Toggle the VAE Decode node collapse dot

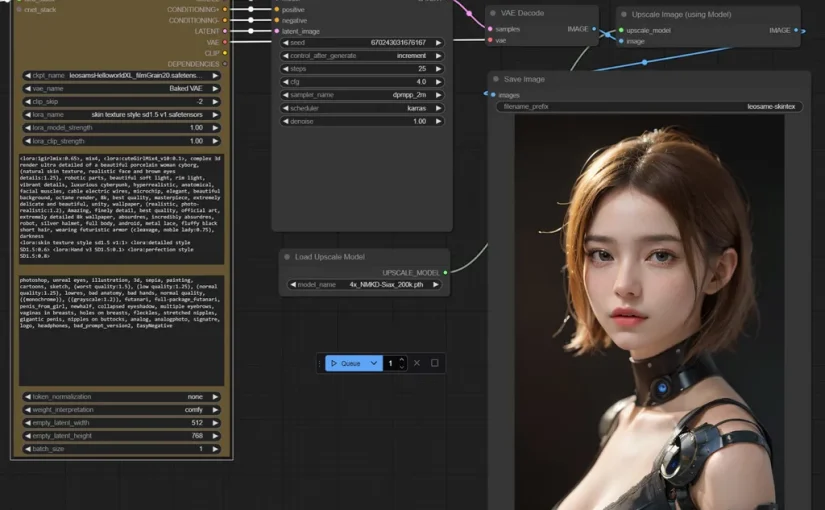(492, 14)
